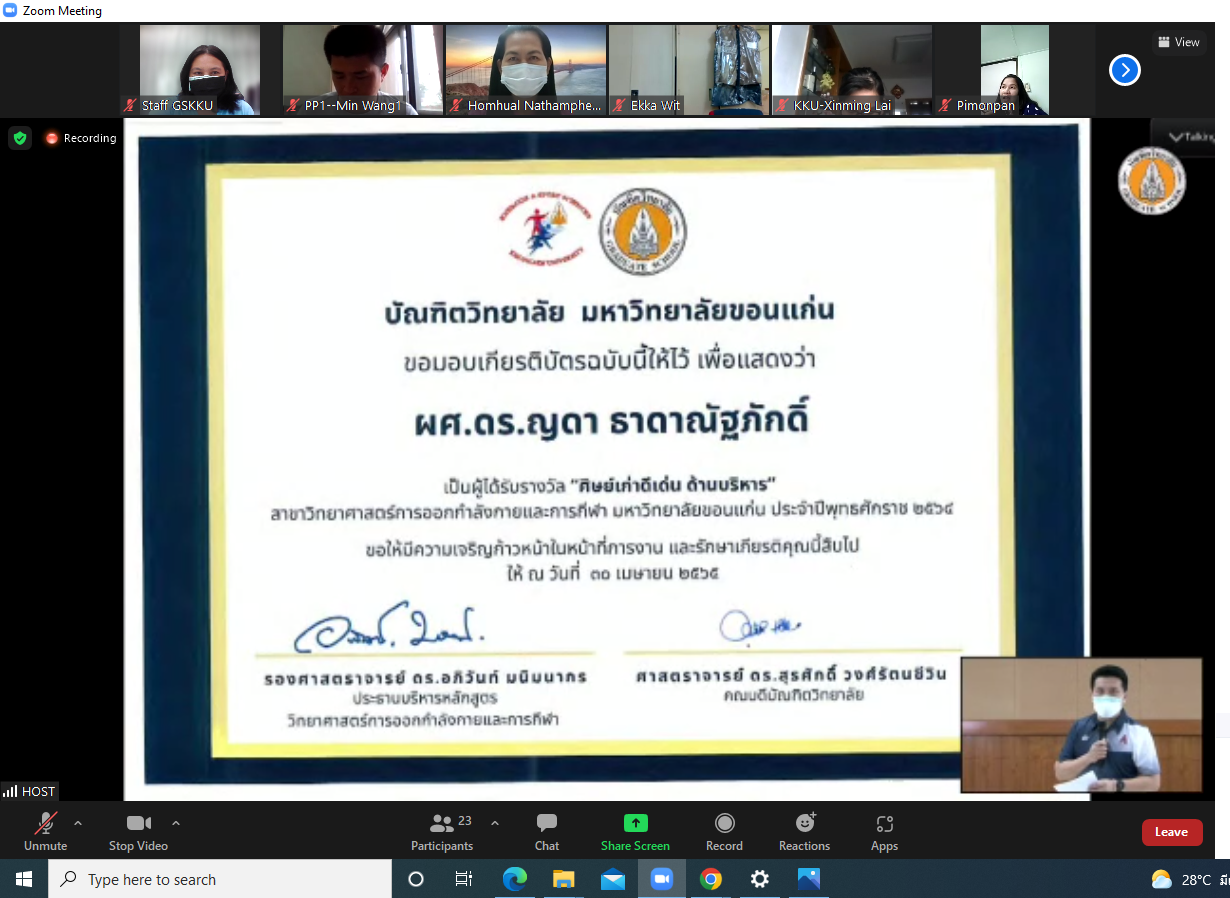Open Google Chrome from the taskbar
The width and height of the screenshot is (1230, 898).
tap(711, 879)
